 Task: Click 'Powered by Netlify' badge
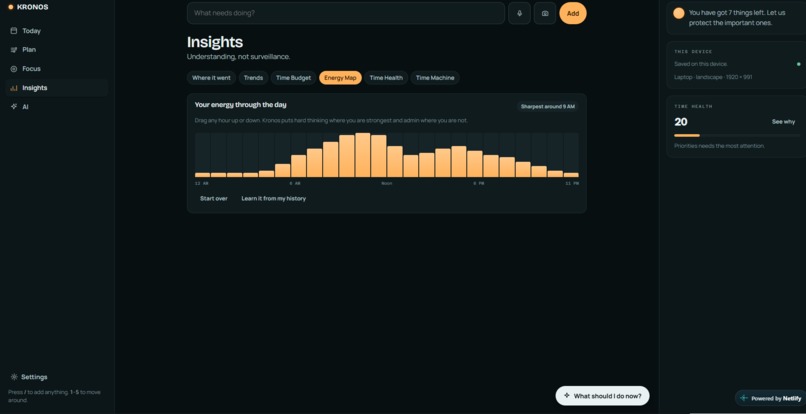tap(770, 398)
